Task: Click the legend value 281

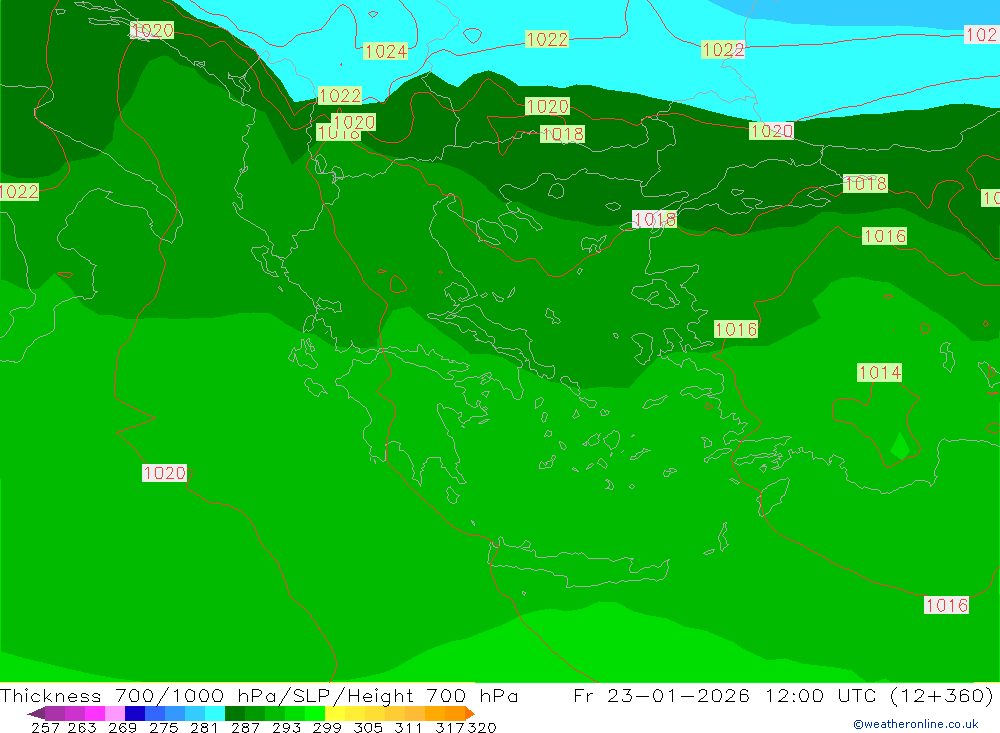Action: [x=204, y=727]
